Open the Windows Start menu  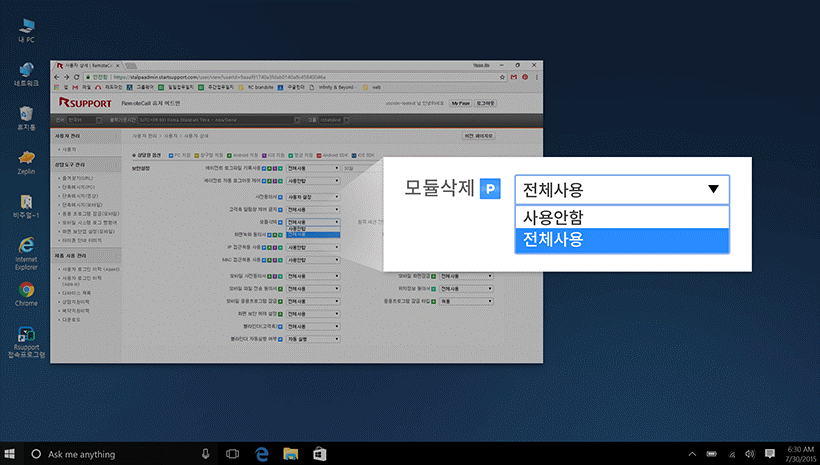[9, 453]
